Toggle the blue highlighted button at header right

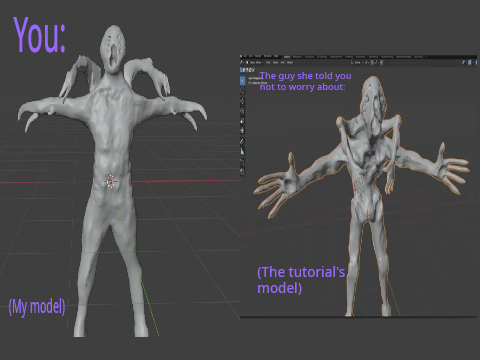click(469, 63)
